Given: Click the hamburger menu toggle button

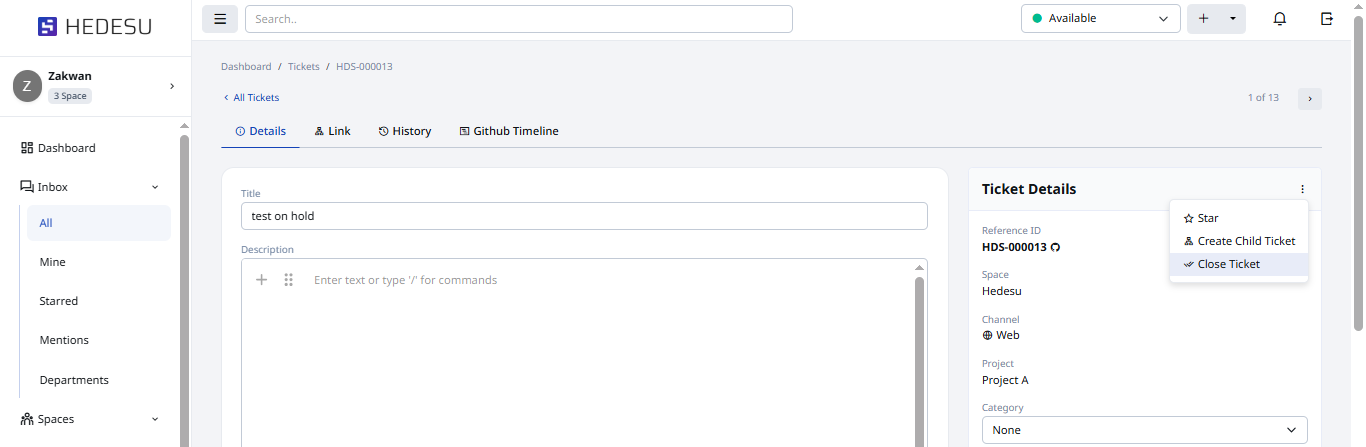Looking at the screenshot, I should click(219, 19).
